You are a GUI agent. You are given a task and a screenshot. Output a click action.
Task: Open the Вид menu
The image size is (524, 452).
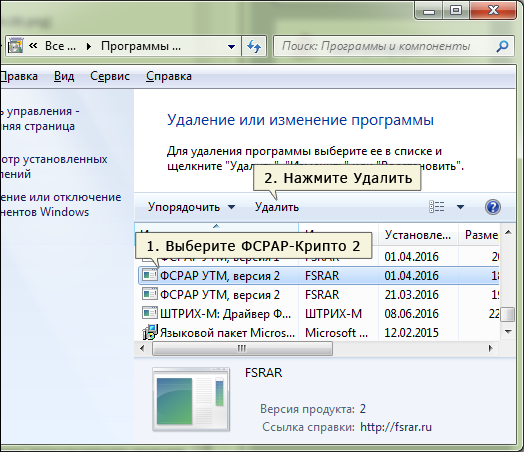[x=64, y=76]
